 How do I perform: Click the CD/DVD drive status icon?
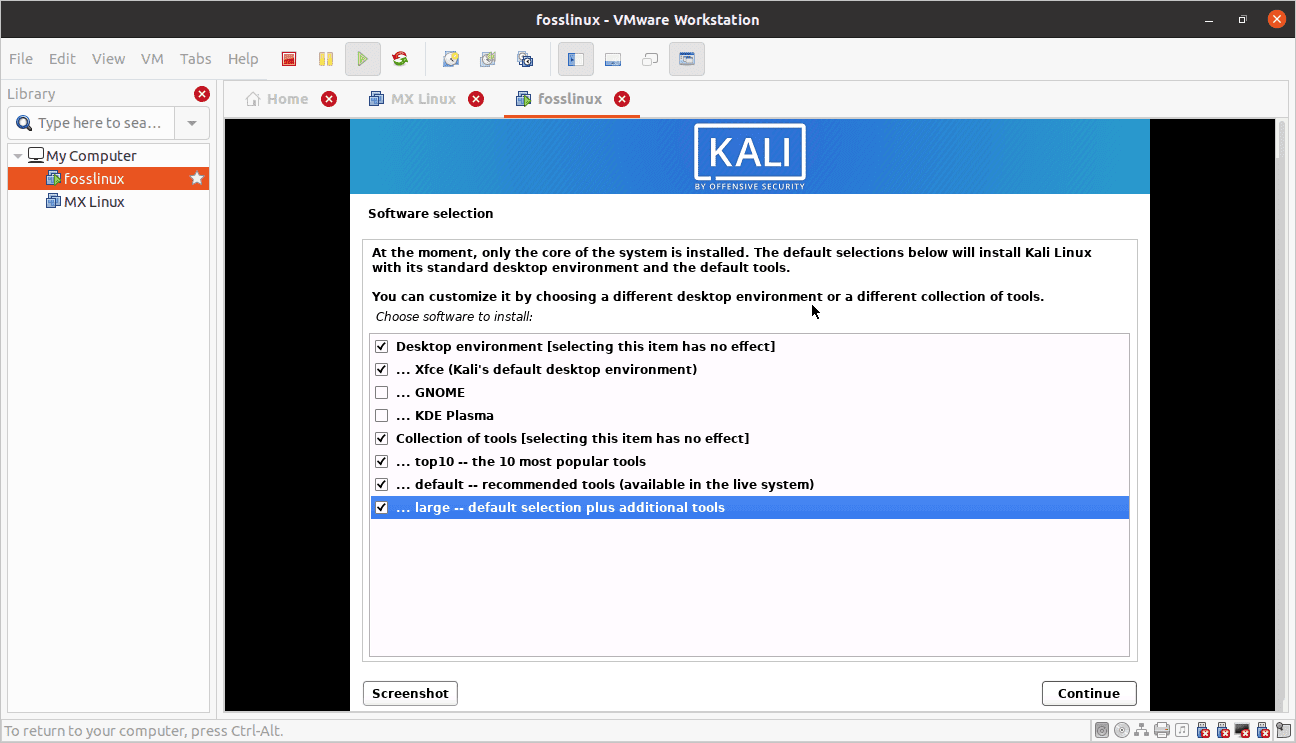(x=1122, y=731)
